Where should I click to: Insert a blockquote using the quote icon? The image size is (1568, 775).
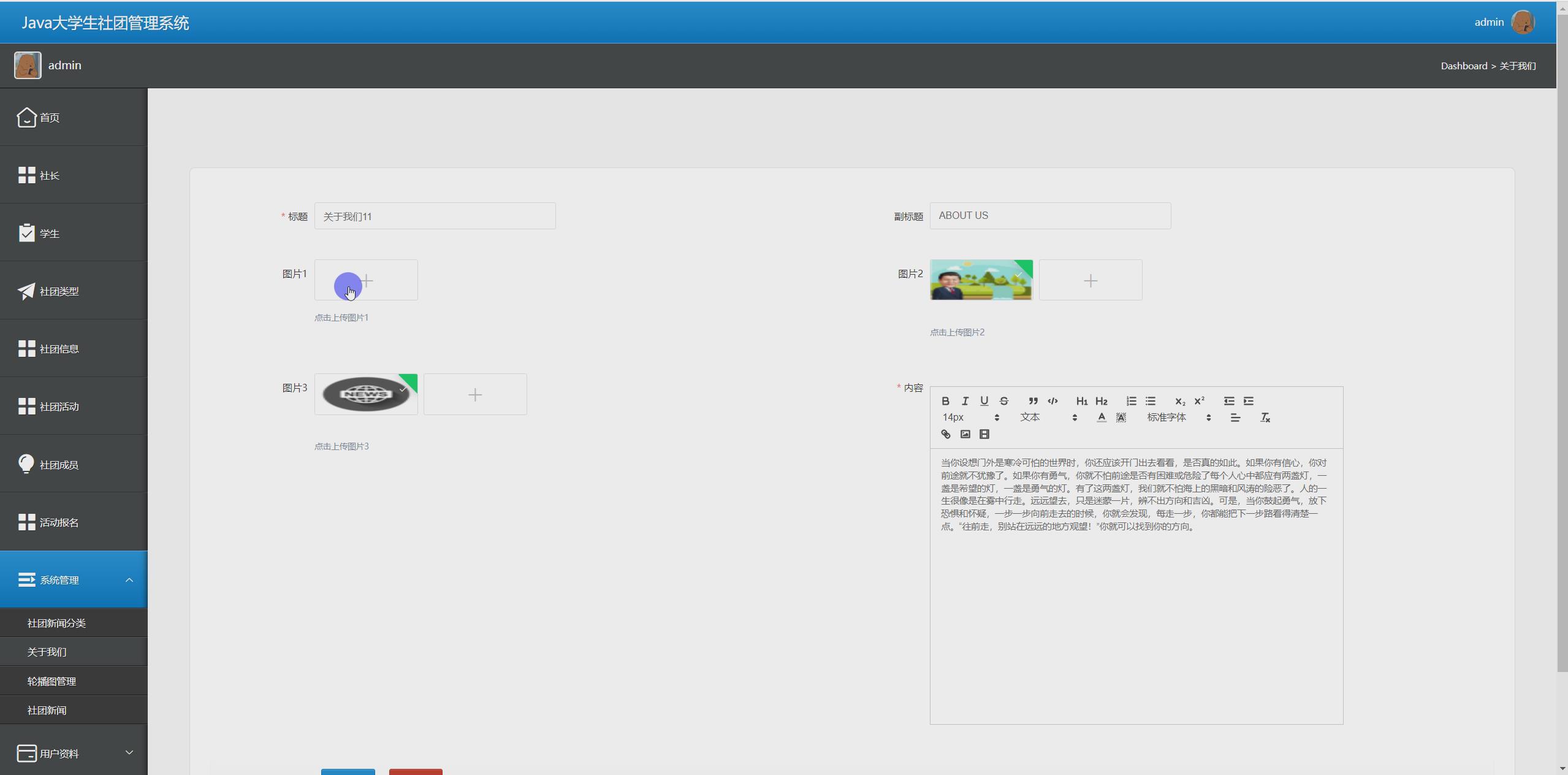click(1033, 401)
